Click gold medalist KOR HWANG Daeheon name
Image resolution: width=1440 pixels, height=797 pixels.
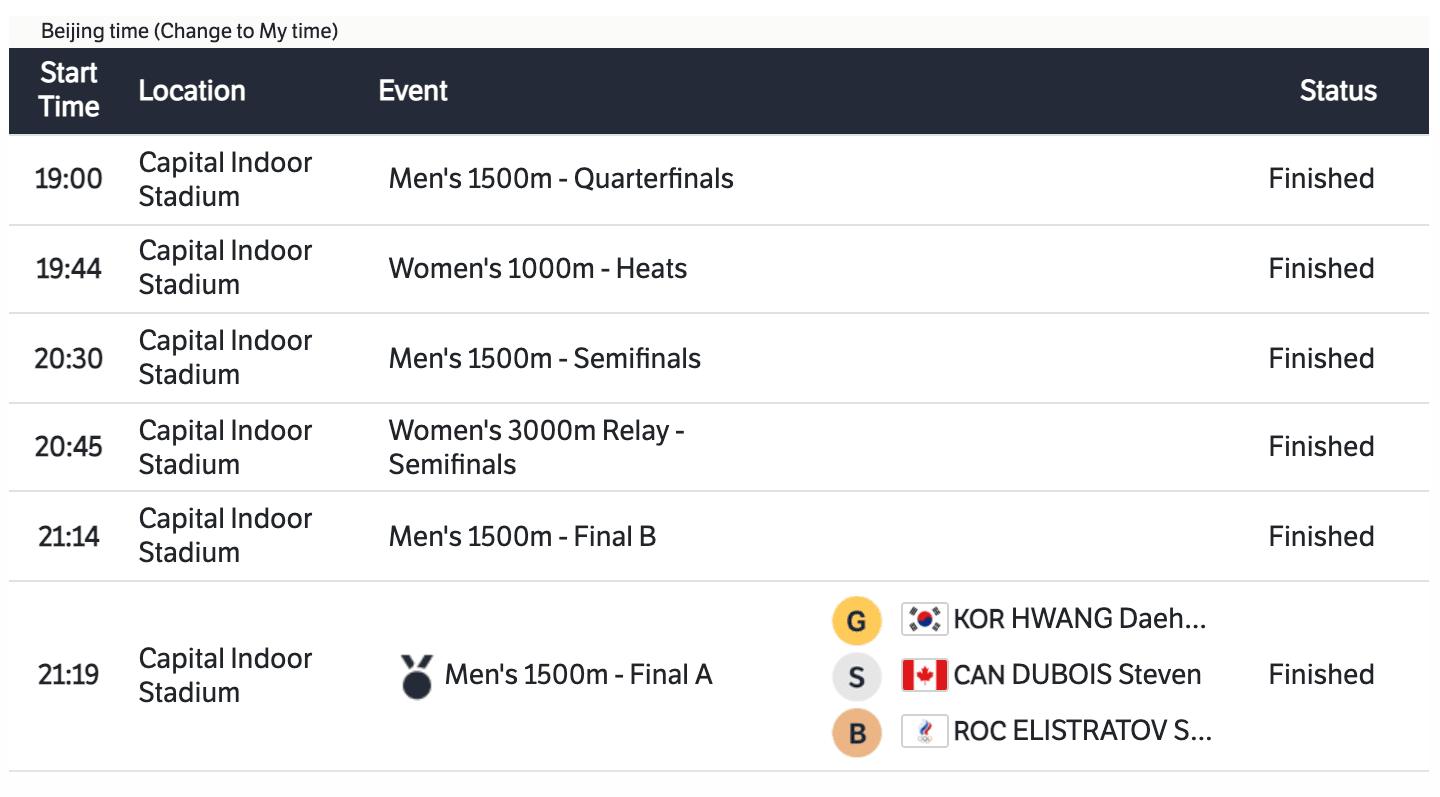[1080, 620]
